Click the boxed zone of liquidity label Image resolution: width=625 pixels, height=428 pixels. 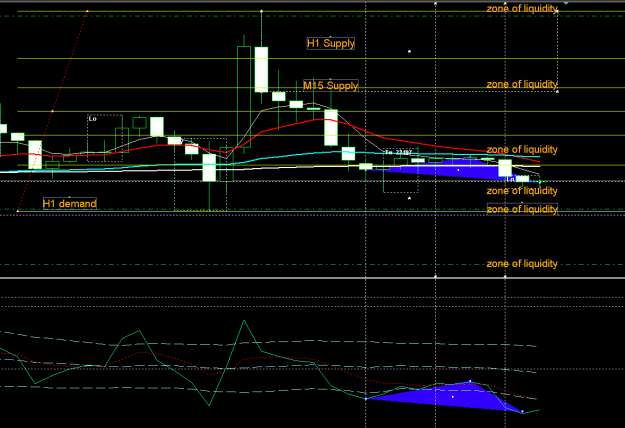point(522,209)
